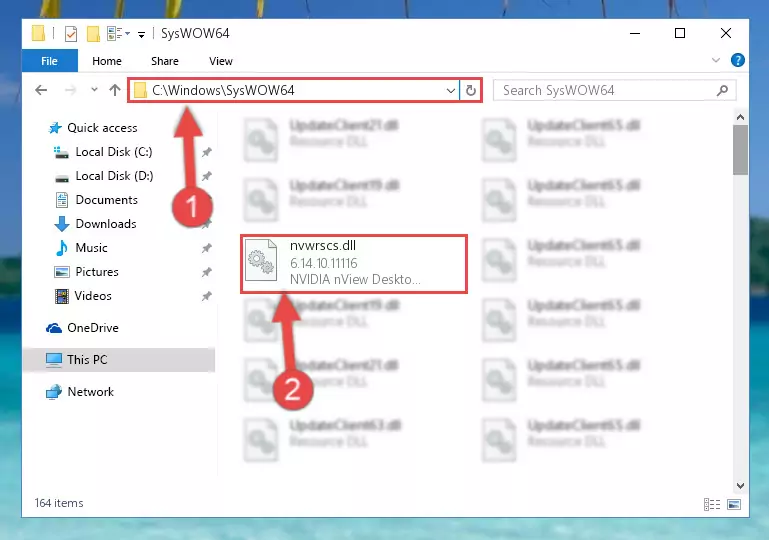Click the Downloads blue arrow icon
Screen dimensions: 769x540
pyautogui.click(x=62, y=224)
